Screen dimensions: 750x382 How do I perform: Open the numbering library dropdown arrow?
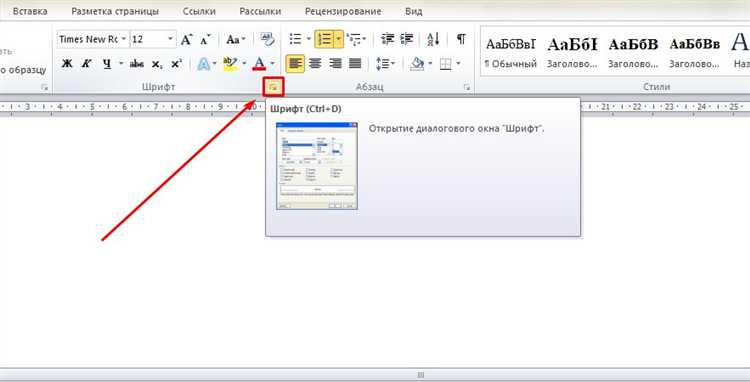click(339, 39)
